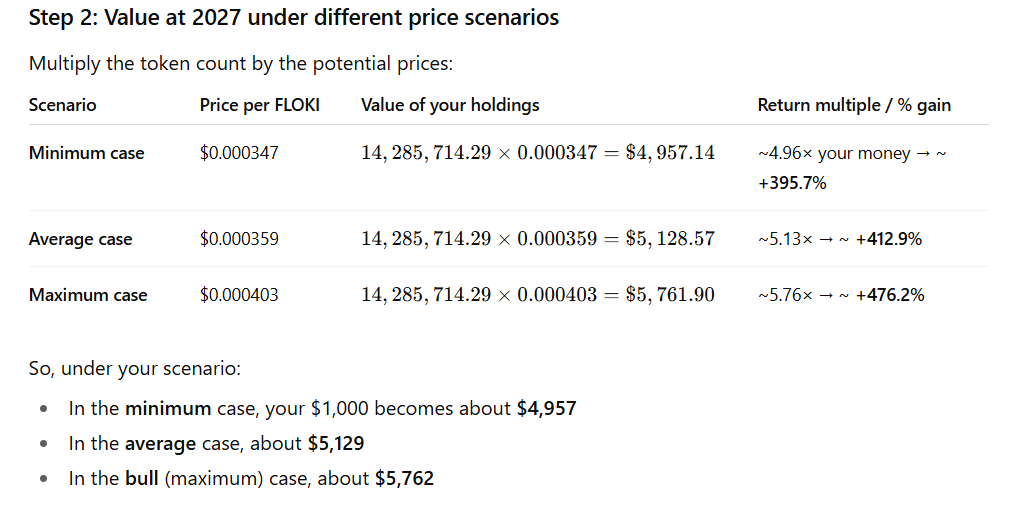This screenshot has height=521, width=1015.
Task: Click the Scenario column header
Action: point(62,105)
